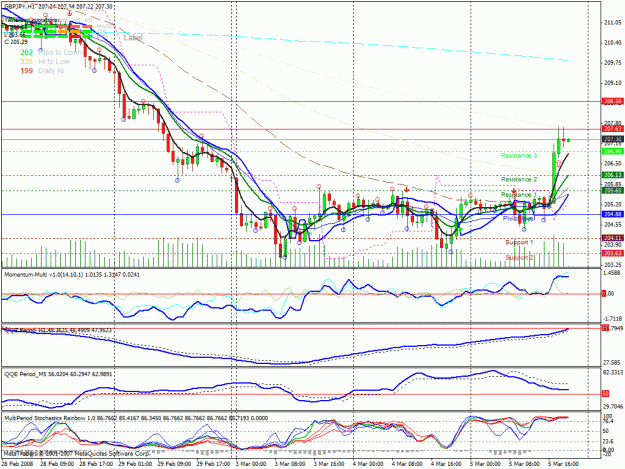Screen dimensions: 625x469
Task: Click 211.05 on the price scale
Action: [x=613, y=23]
